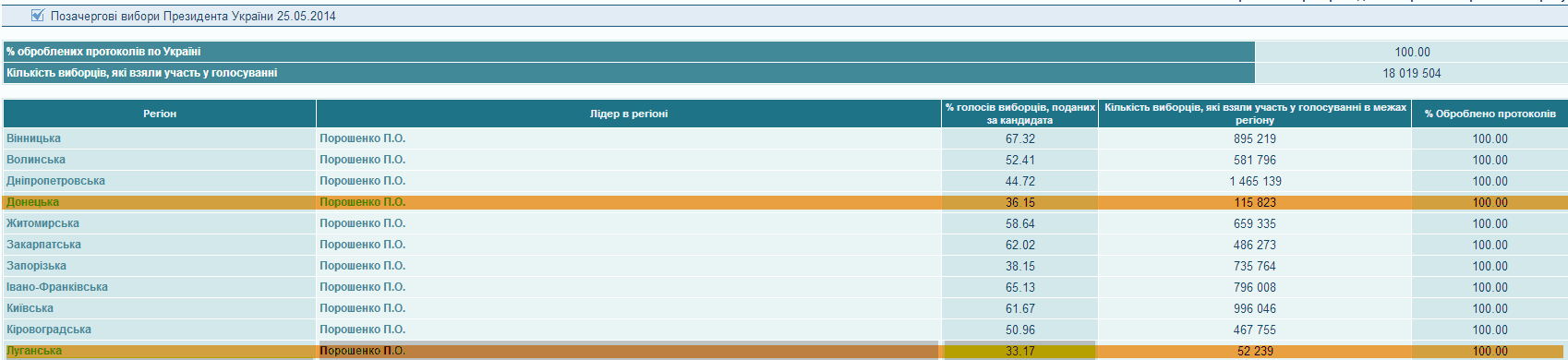Click the Кількість виборців summary row label
The width and height of the screenshot is (1568, 360).
pyautogui.click(x=142, y=73)
